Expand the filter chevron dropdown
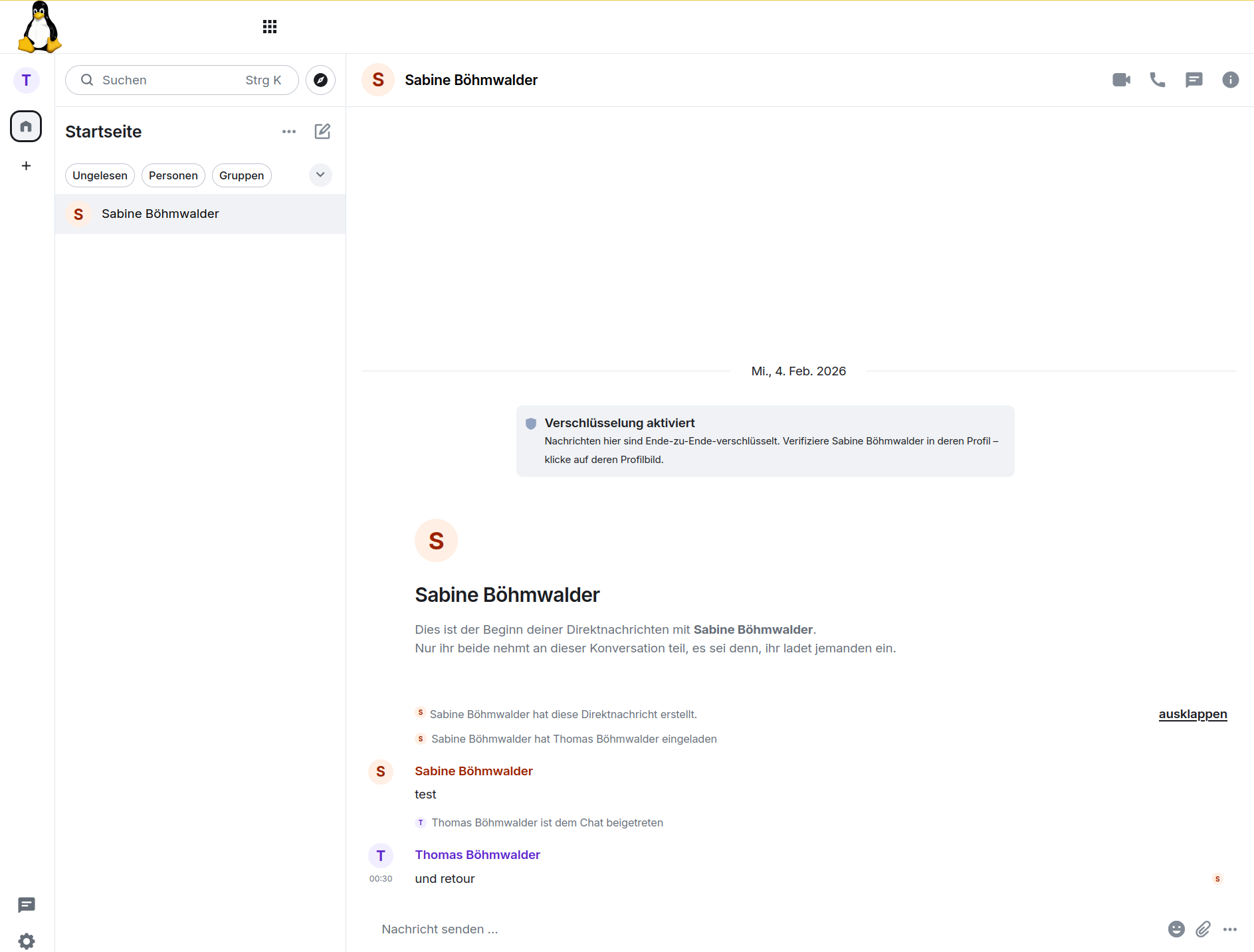Image resolution: width=1254 pixels, height=952 pixels. point(320,175)
